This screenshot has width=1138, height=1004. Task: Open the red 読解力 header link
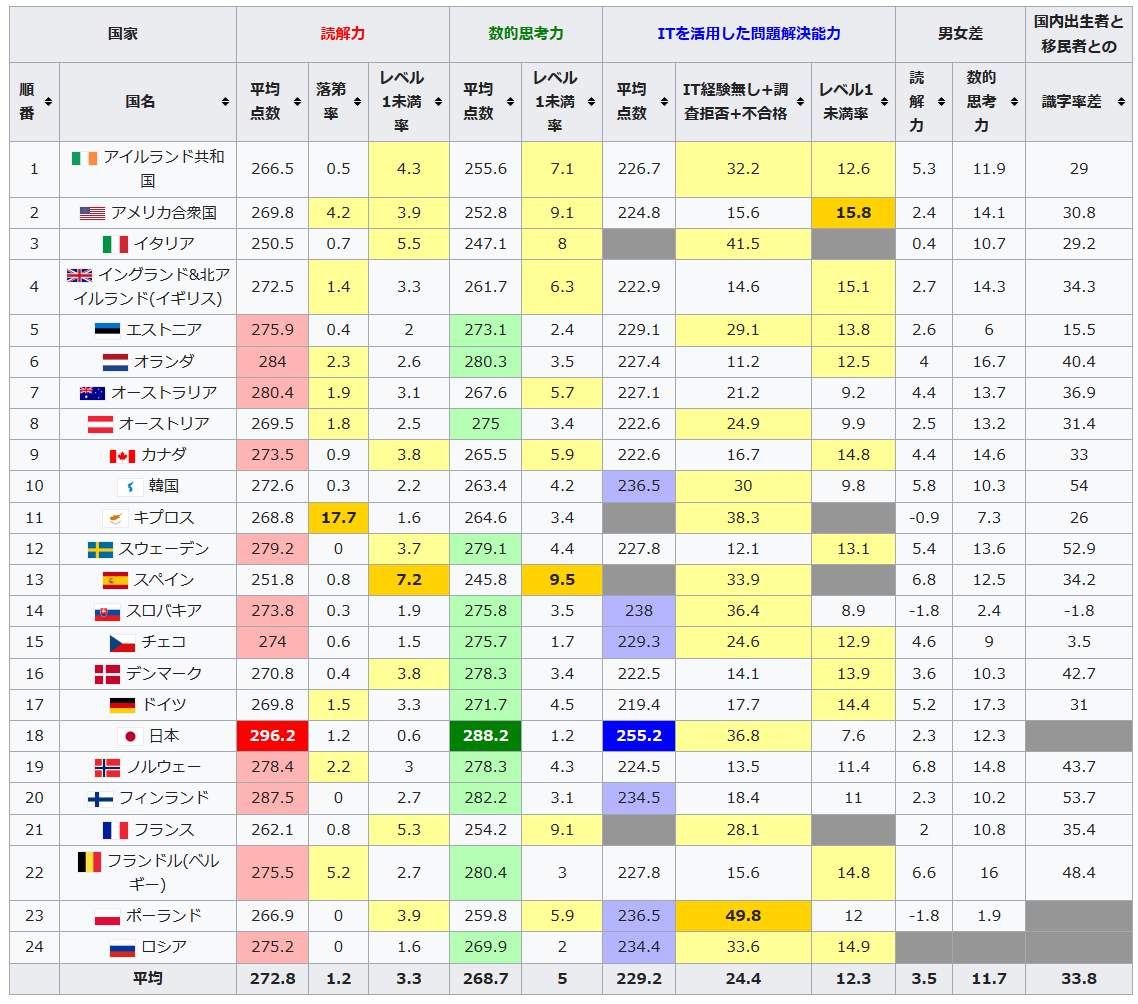[x=342, y=33]
